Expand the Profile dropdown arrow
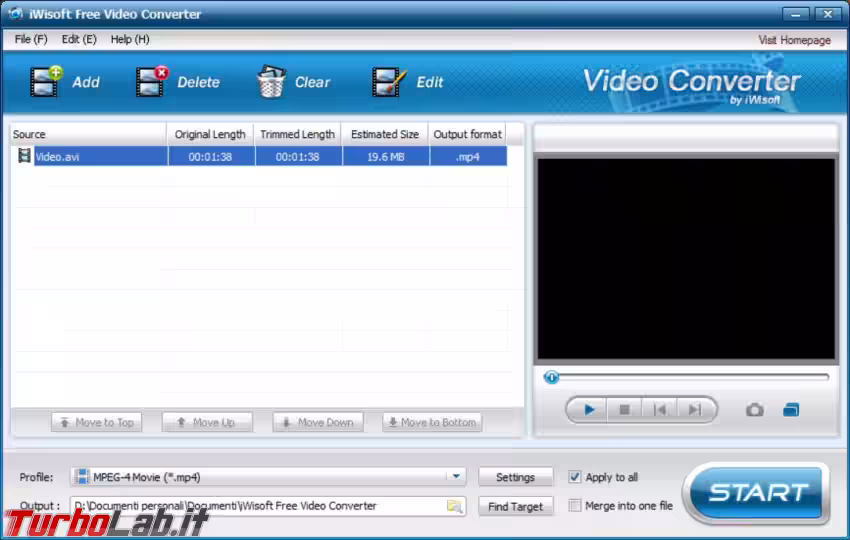 [456, 477]
